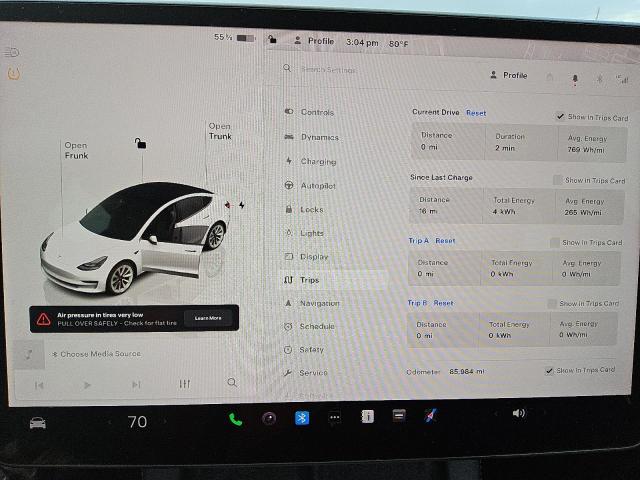Open the info manual app icon
Screen dimensions: 640x480
(367, 416)
